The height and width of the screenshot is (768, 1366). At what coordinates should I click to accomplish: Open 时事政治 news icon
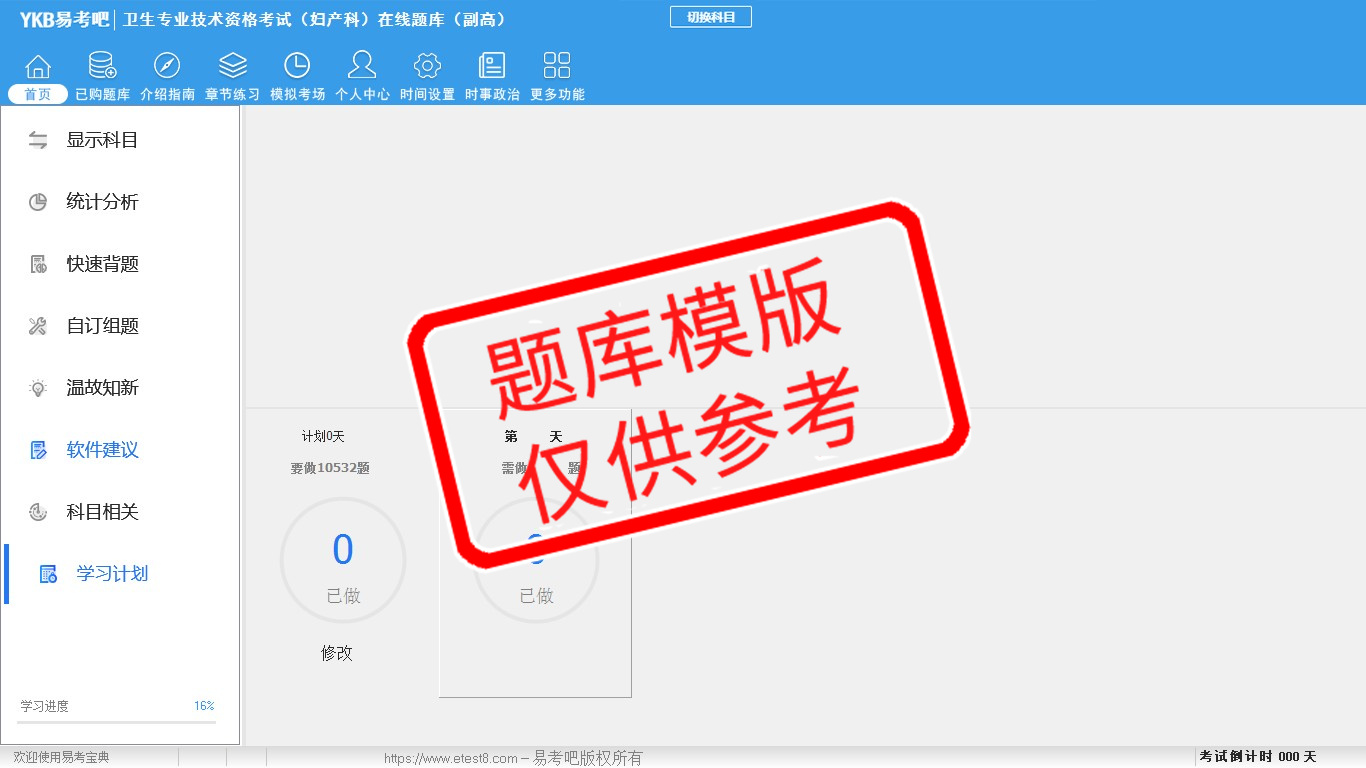(492, 67)
